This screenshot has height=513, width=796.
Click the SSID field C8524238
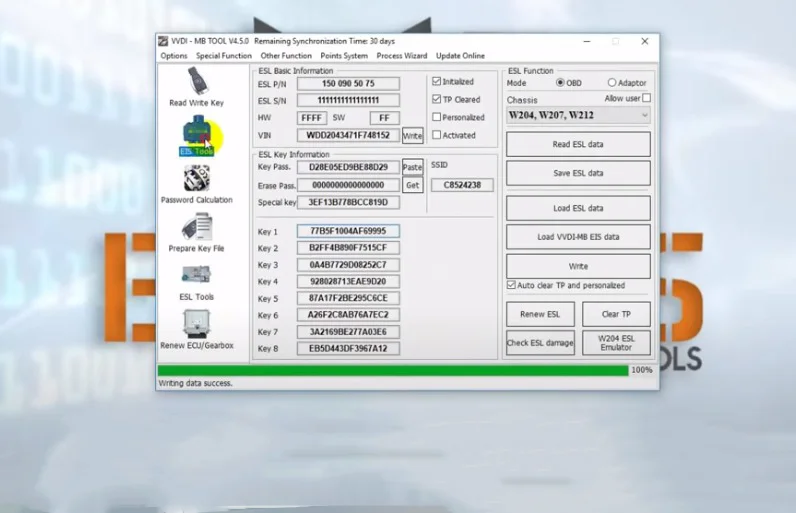pyautogui.click(x=462, y=185)
